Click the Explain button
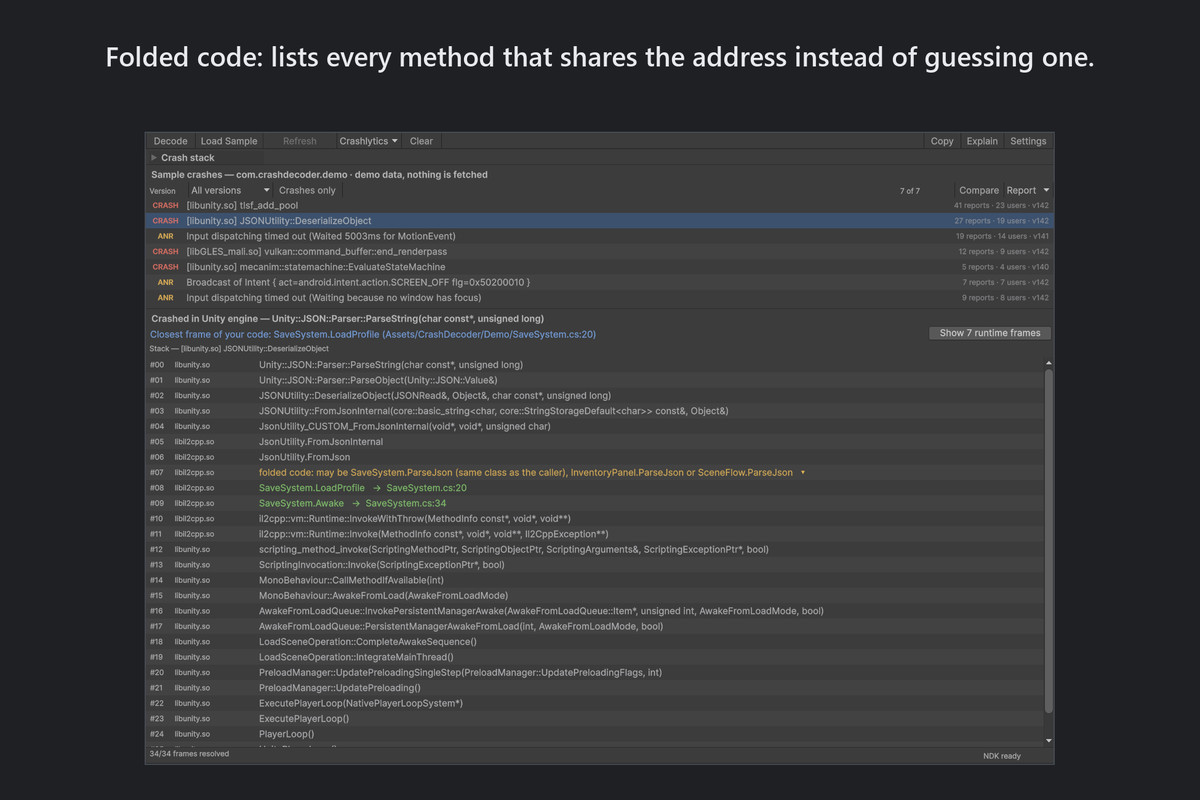1200x800 pixels. point(982,141)
